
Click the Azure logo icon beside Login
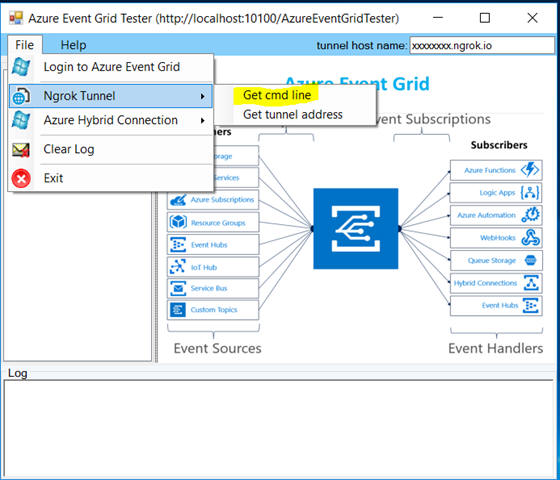click(21, 67)
